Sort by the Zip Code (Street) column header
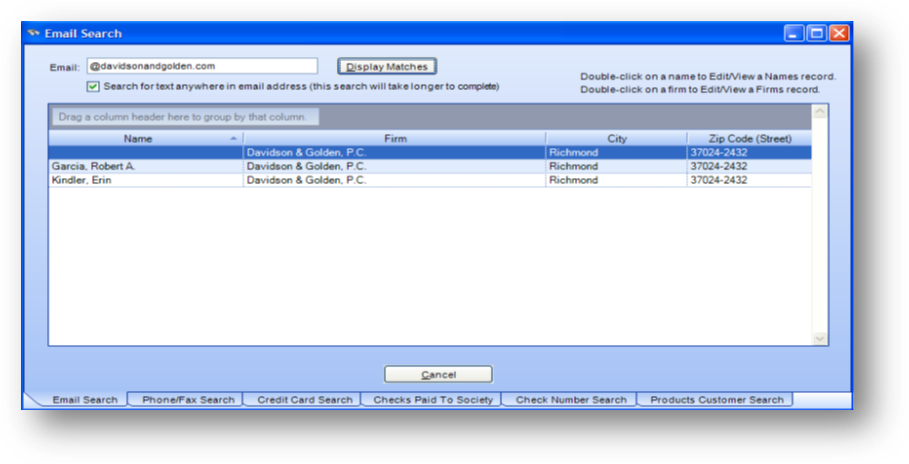909x464 pixels. (x=750, y=139)
